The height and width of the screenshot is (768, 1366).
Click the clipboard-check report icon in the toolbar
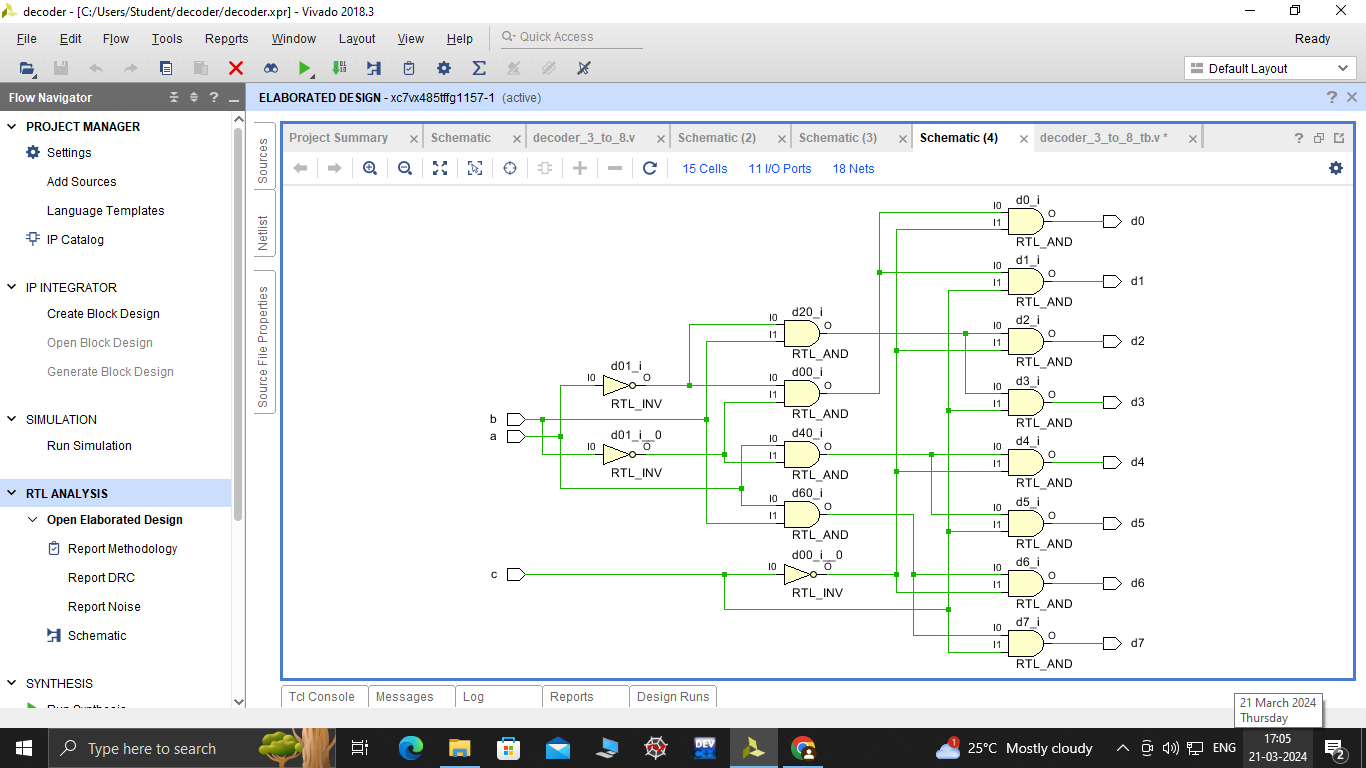(x=409, y=68)
